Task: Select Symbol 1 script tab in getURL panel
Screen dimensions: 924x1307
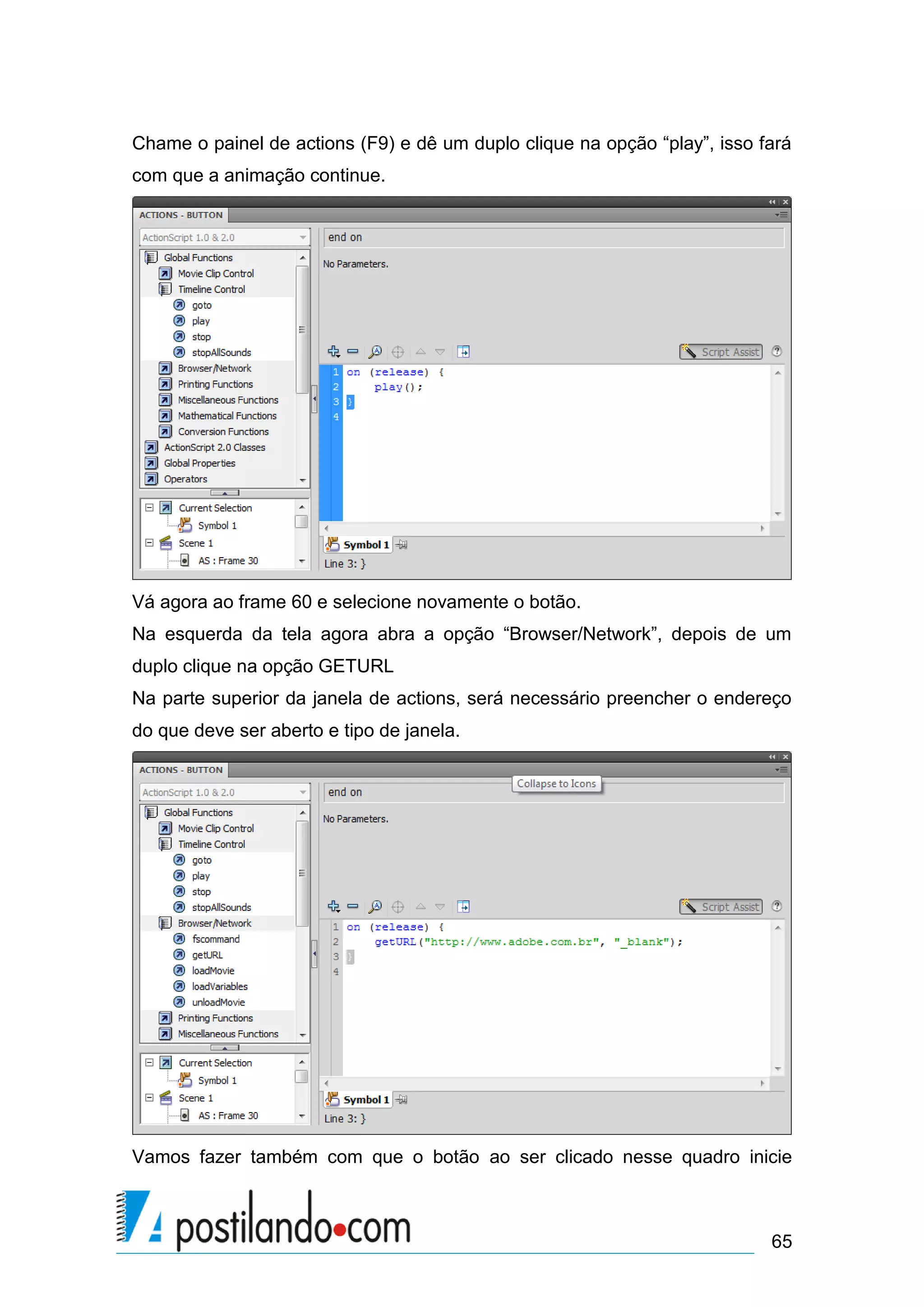Action: pos(358,1099)
